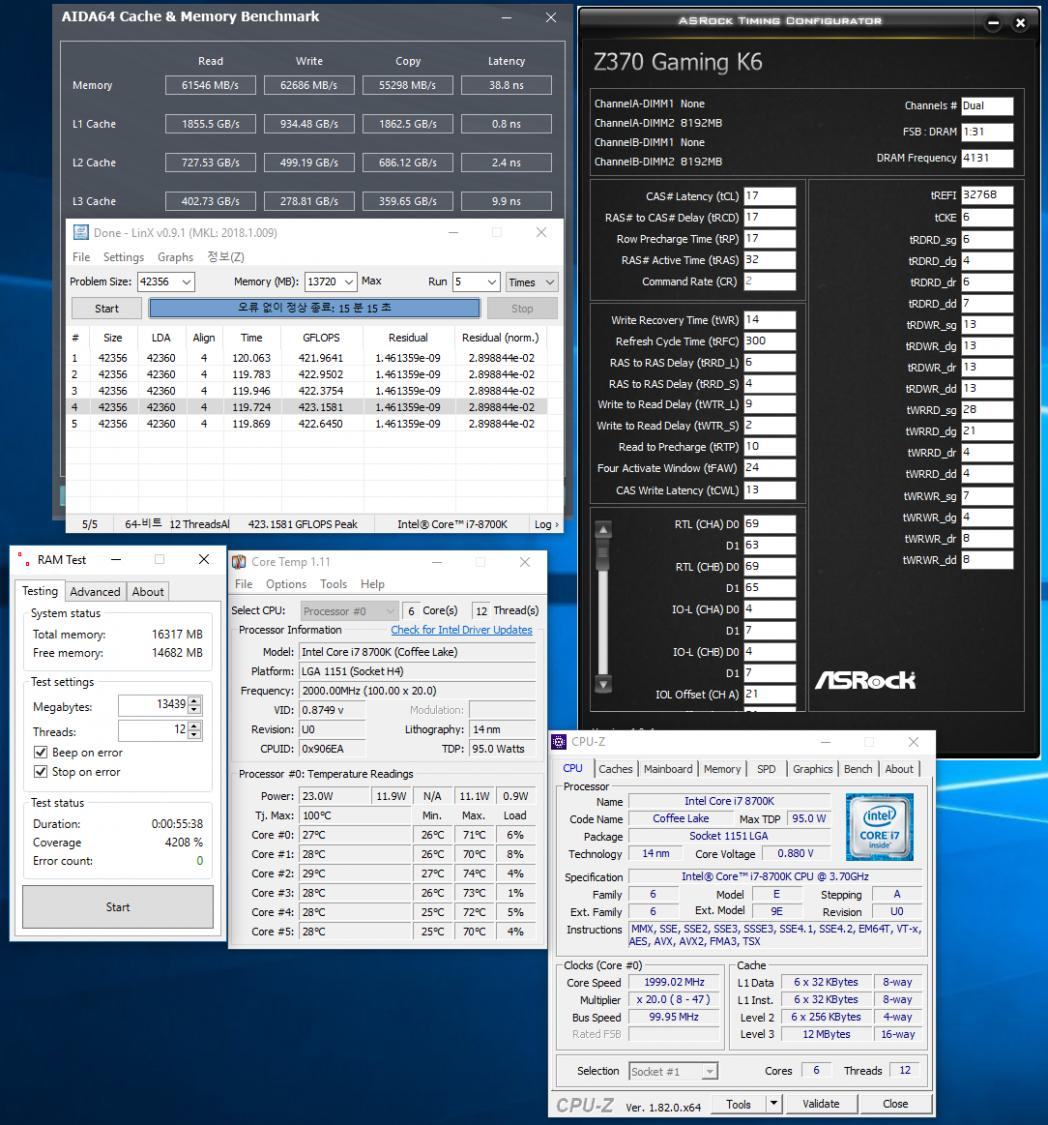1048x1125 pixels.
Task: Open Times unit dropdown in LinX
Action: tap(532, 282)
